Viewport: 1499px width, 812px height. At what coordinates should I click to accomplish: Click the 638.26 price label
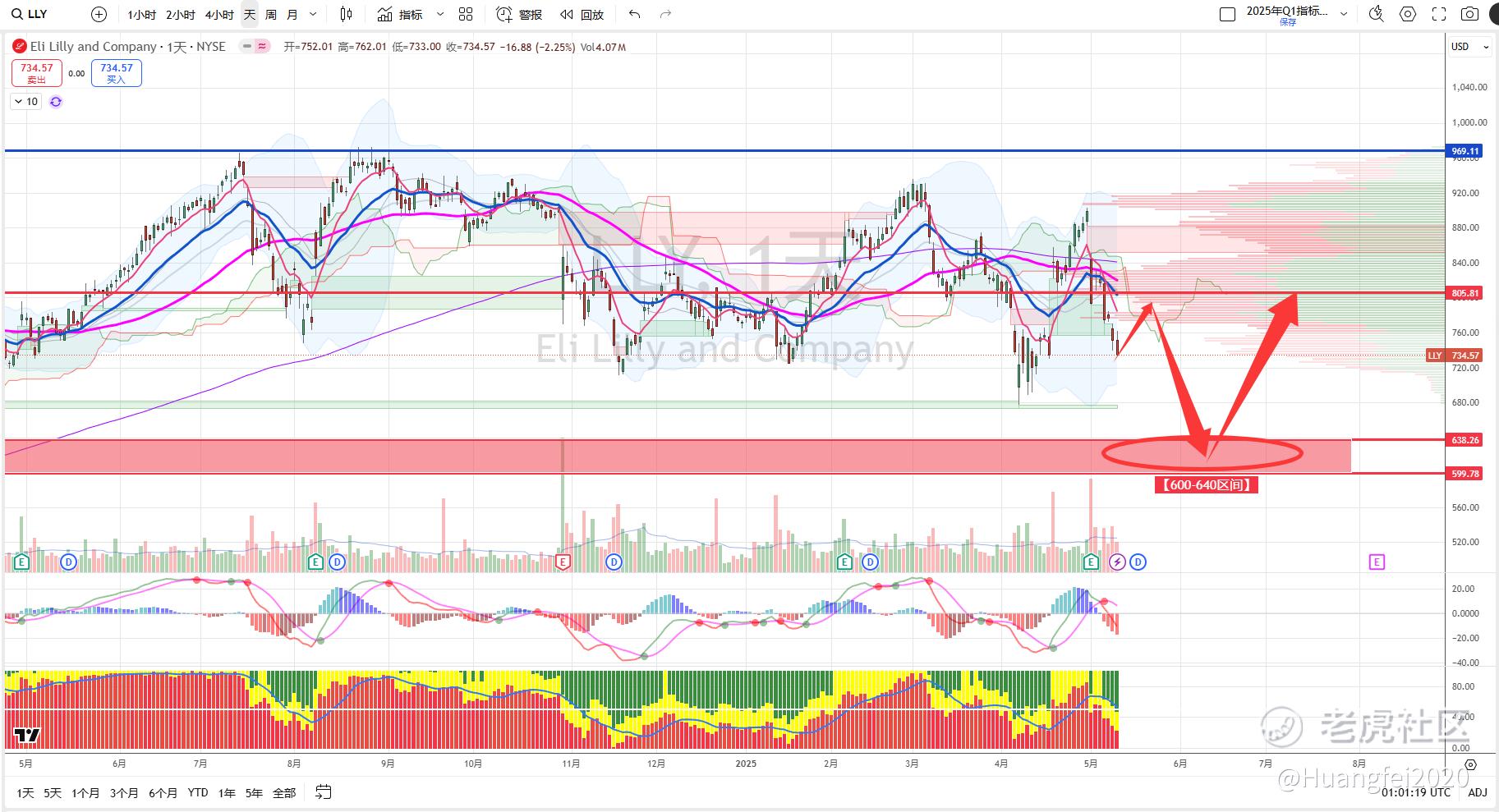pyautogui.click(x=1465, y=440)
